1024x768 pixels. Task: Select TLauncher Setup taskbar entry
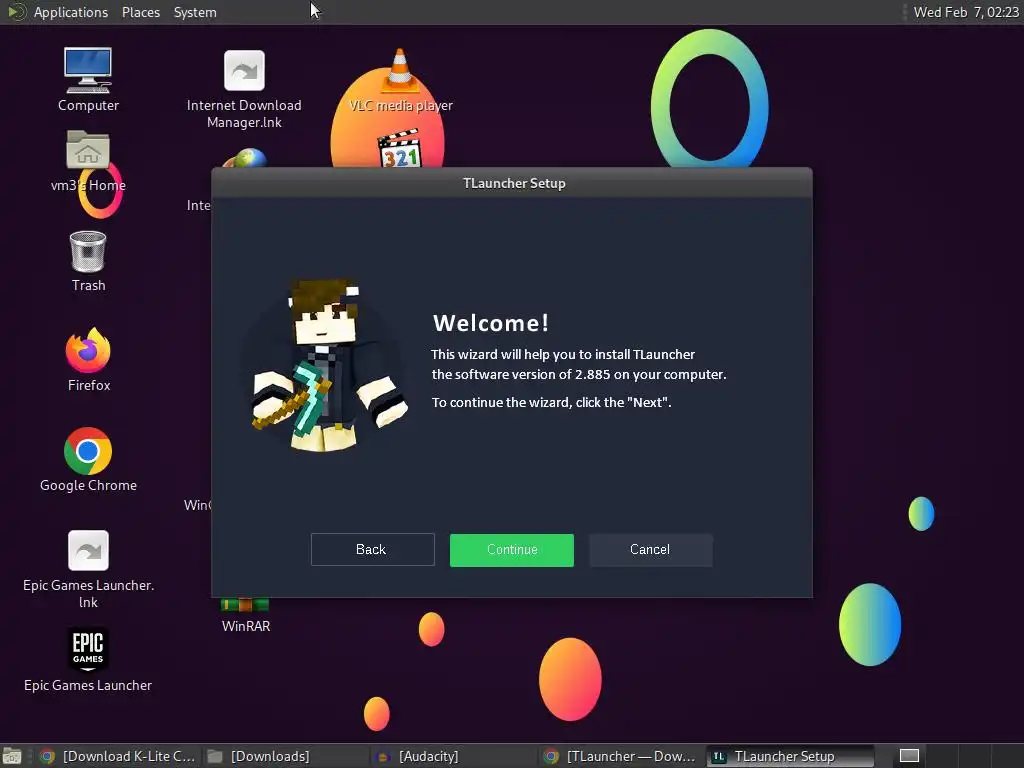789,756
